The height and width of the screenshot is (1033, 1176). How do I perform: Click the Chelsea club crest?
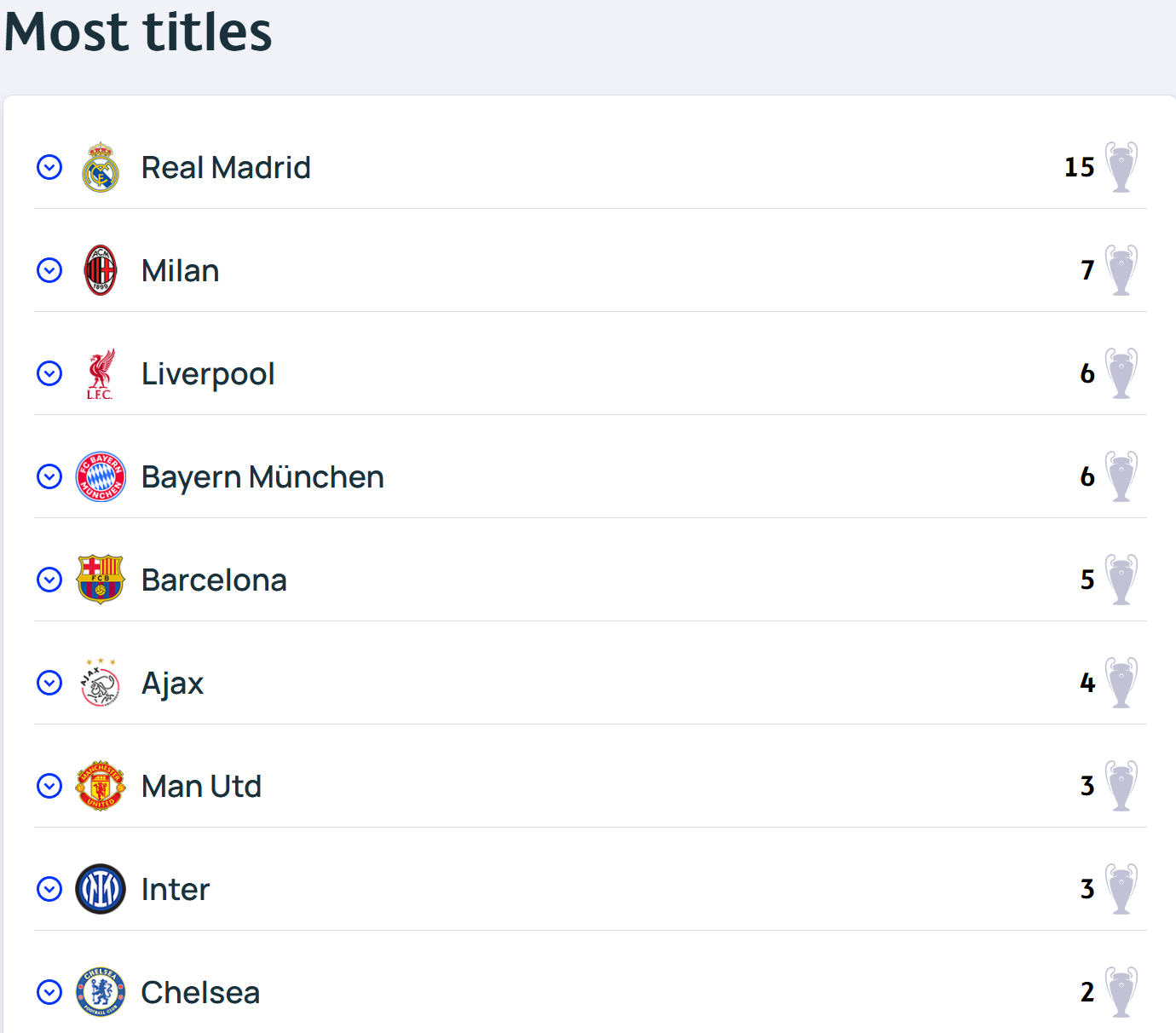coord(101,992)
